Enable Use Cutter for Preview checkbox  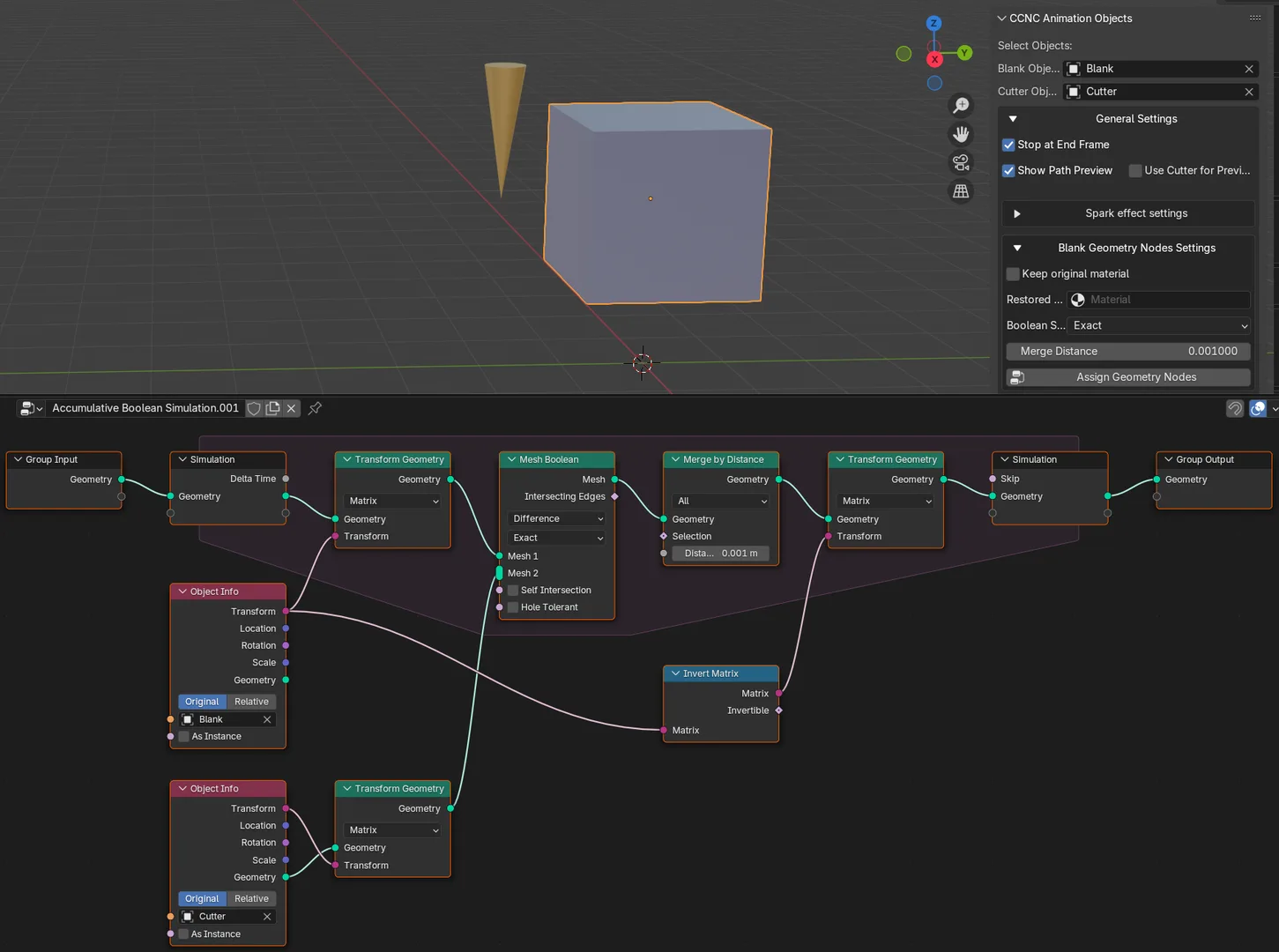1135,170
